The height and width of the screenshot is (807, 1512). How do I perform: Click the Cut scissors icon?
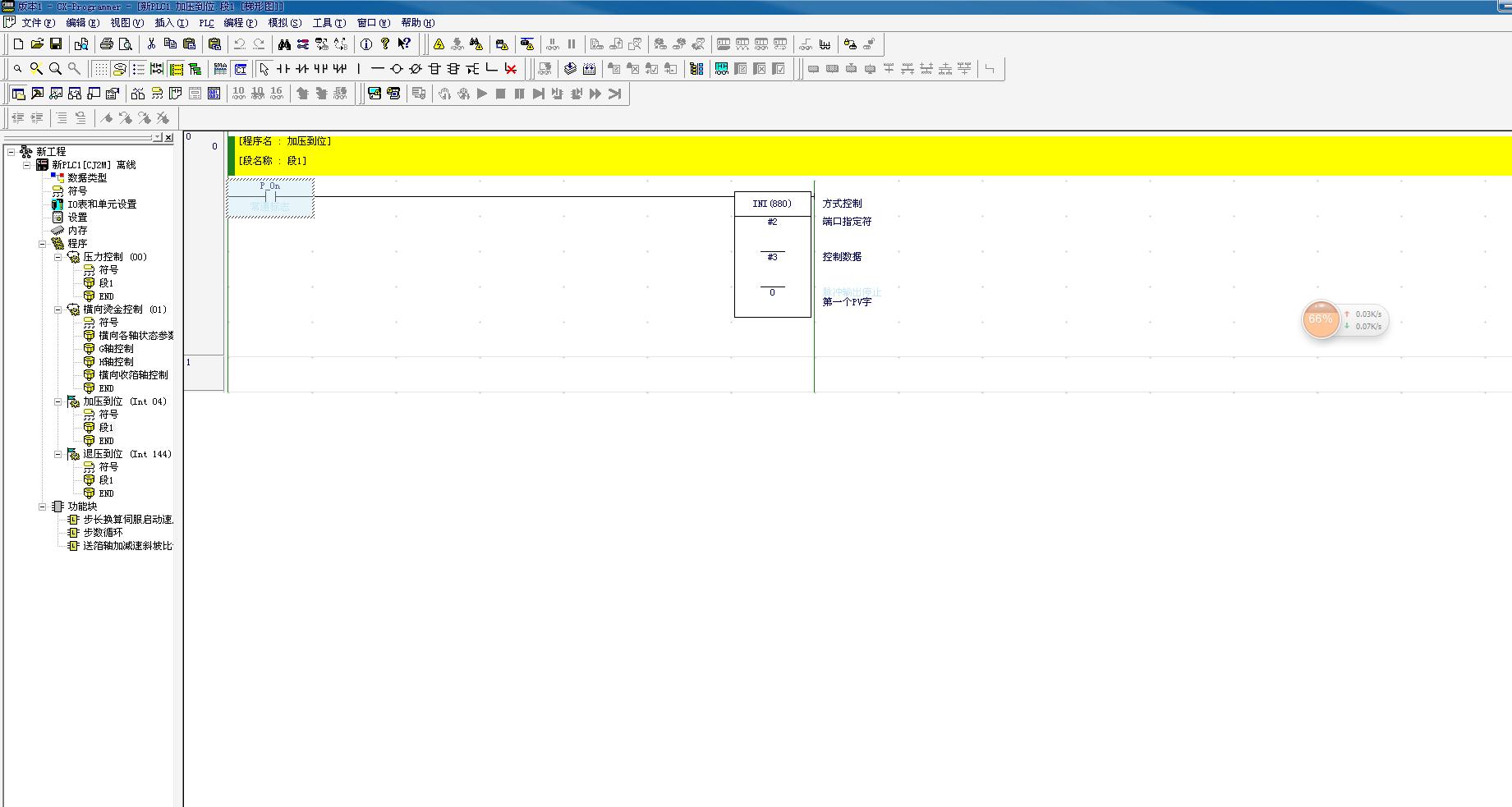click(x=151, y=44)
